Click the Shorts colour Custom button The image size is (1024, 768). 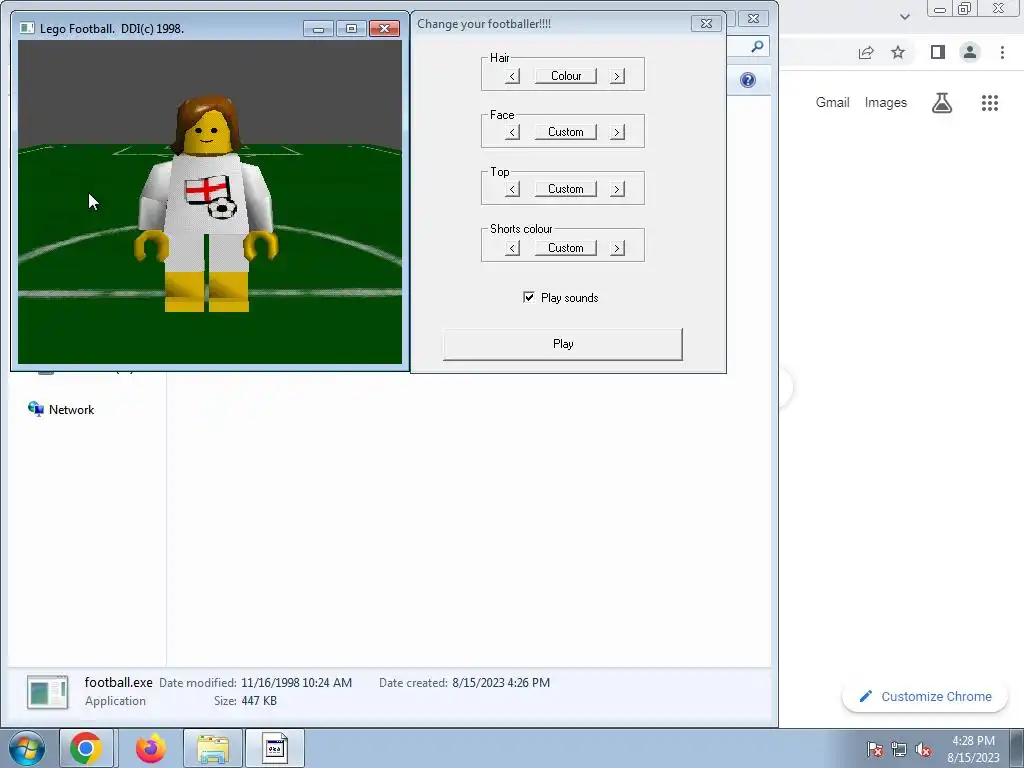click(566, 248)
